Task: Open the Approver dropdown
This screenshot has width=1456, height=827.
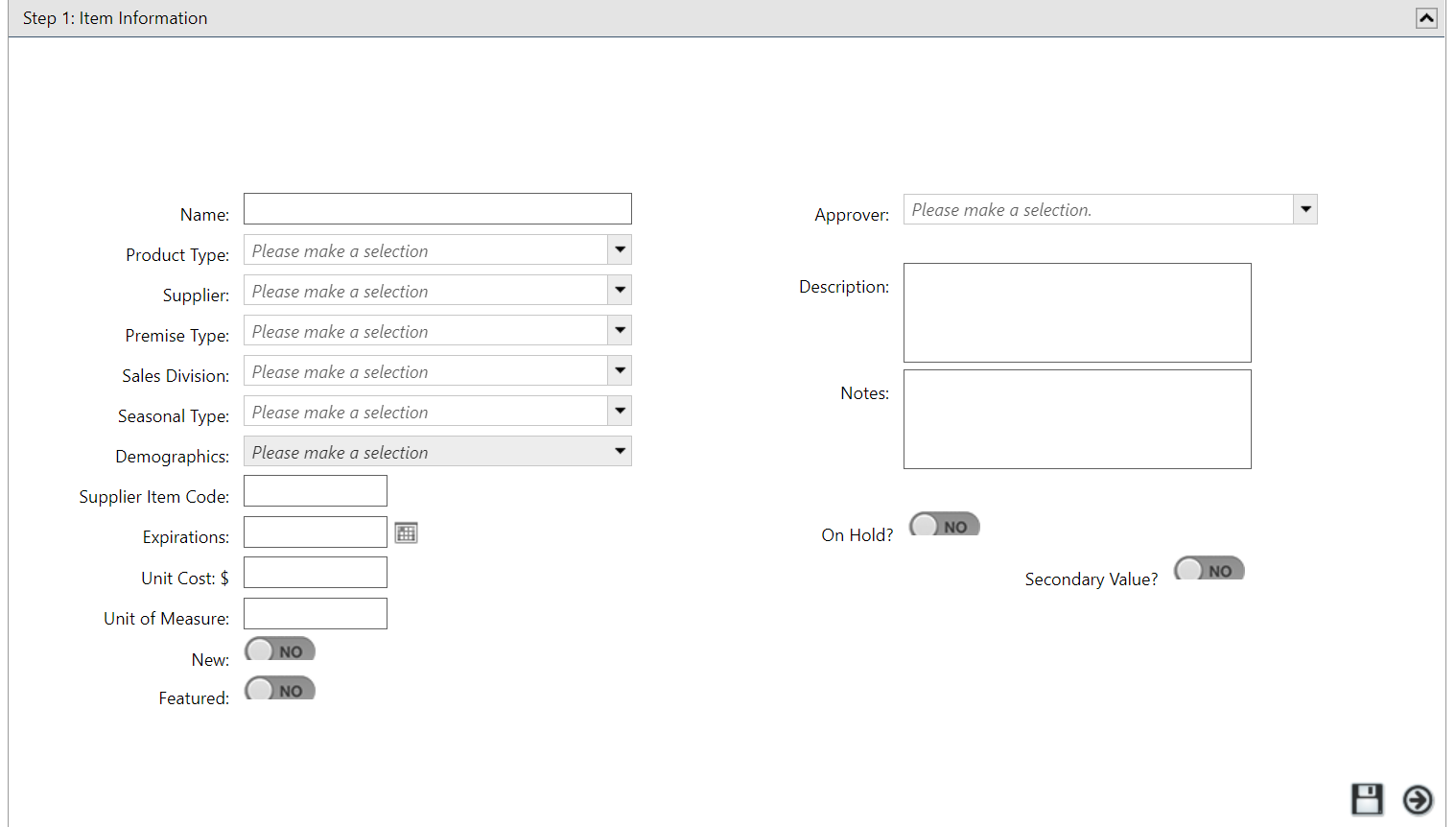Action: [1305, 208]
